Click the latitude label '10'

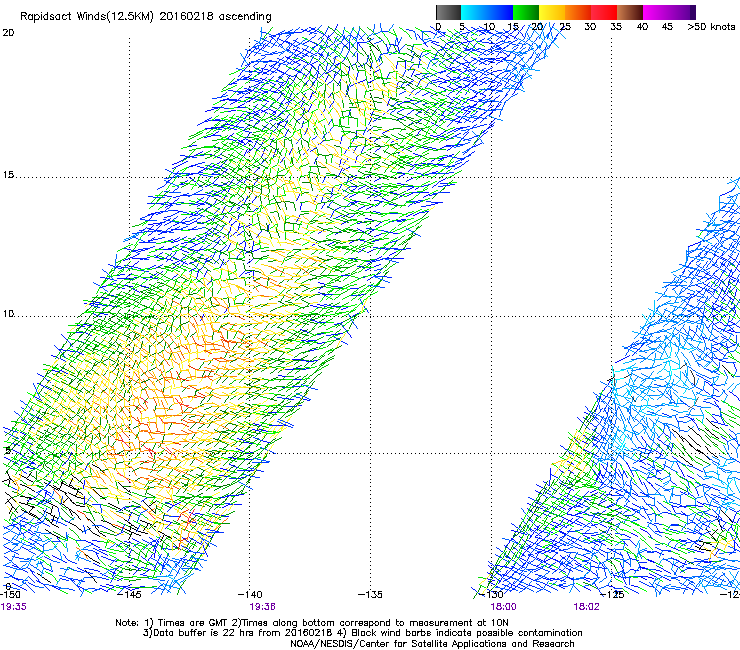(8, 313)
